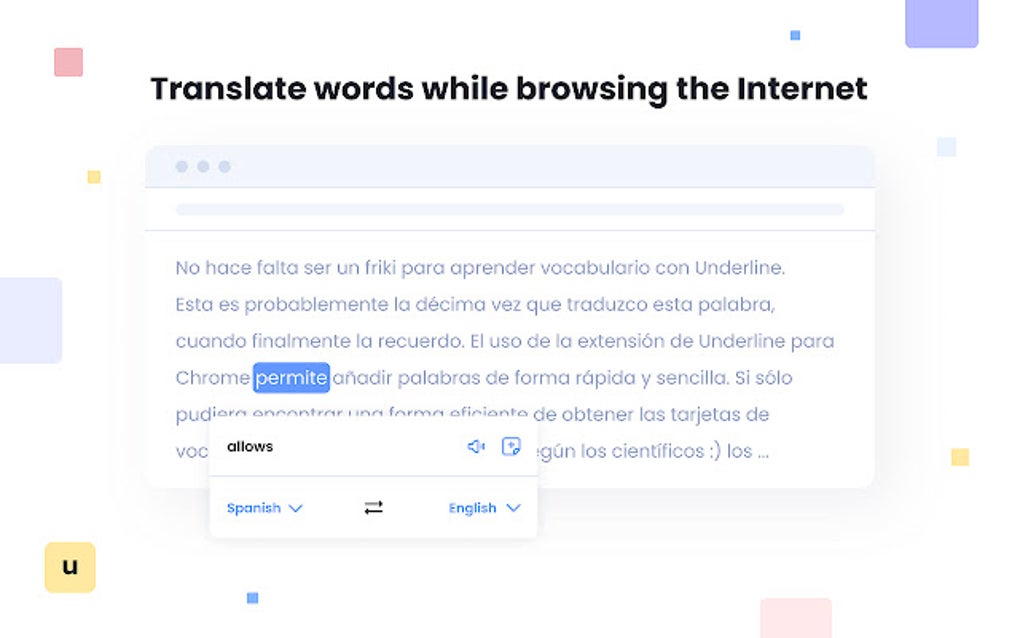Open the English target language dropdown
The height and width of the screenshot is (638, 1020).
click(485, 508)
